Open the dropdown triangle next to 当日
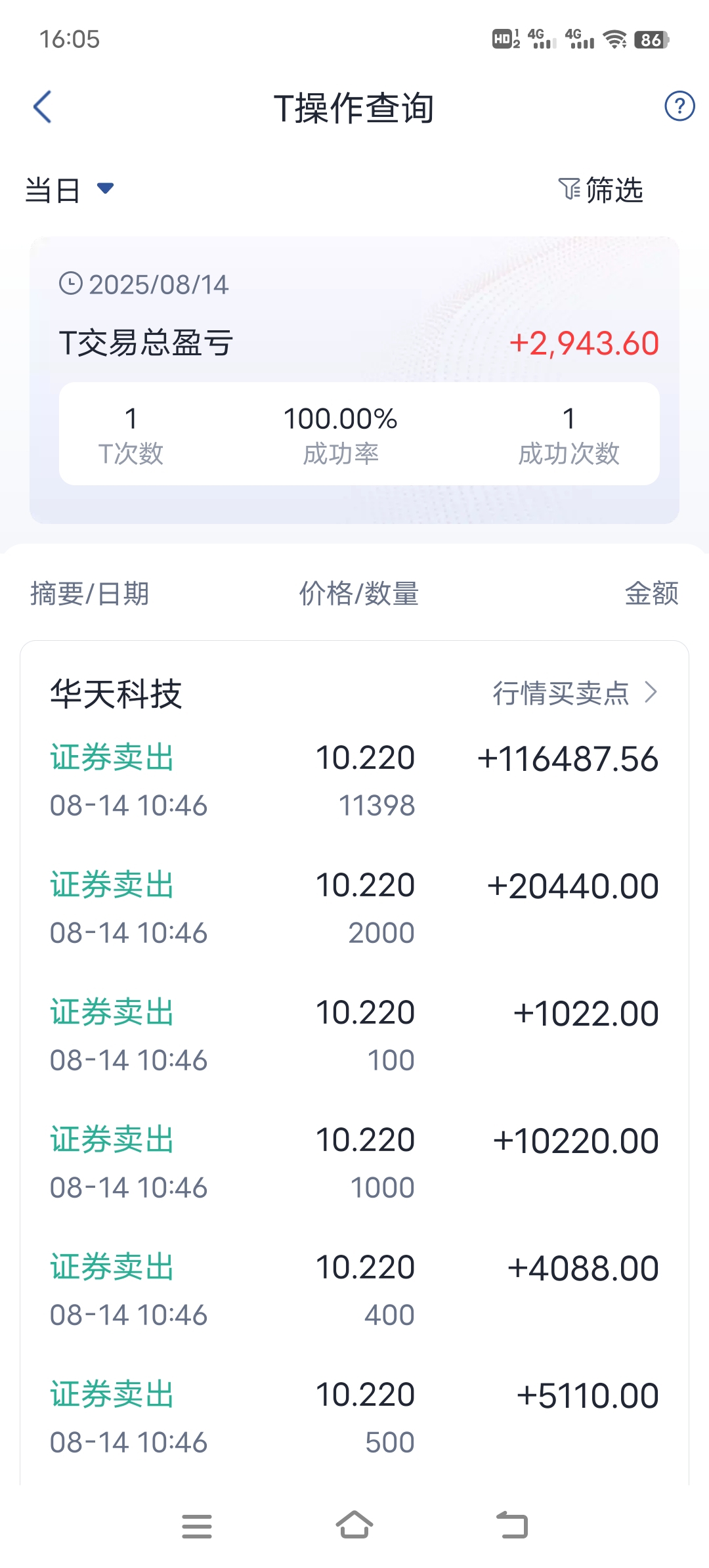 pos(105,188)
